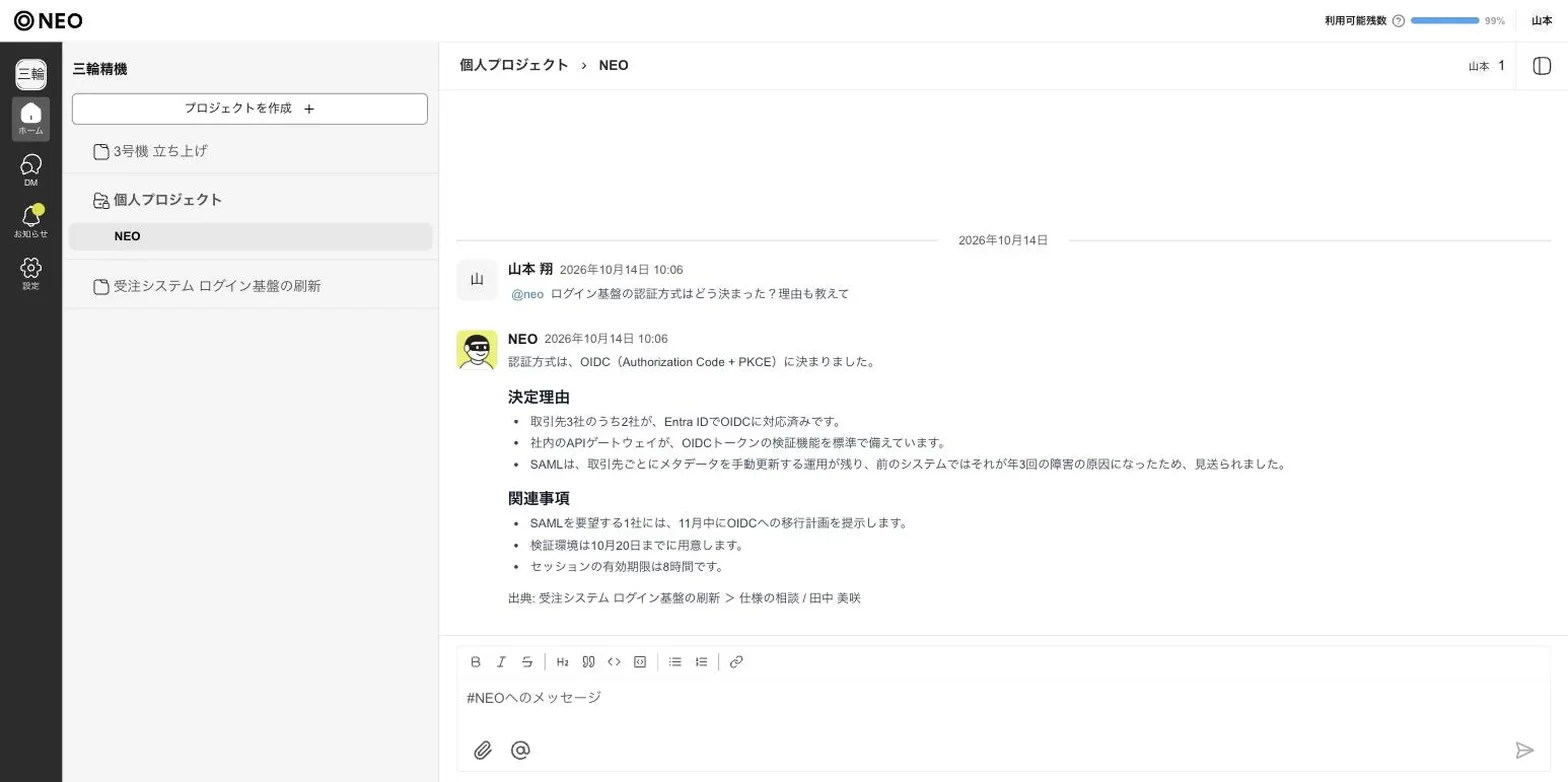The width and height of the screenshot is (1568, 782).
Task: Toggle the right side panel icon
Action: (x=1541, y=66)
